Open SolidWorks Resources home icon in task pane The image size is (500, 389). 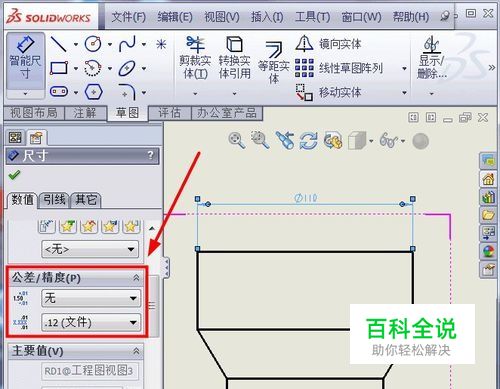pyautogui.click(x=488, y=179)
